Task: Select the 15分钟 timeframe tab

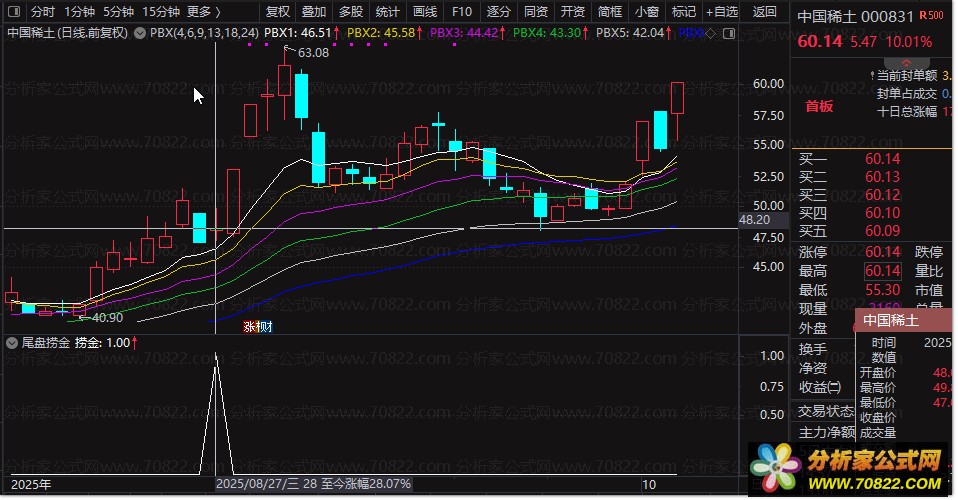Action: coord(161,12)
